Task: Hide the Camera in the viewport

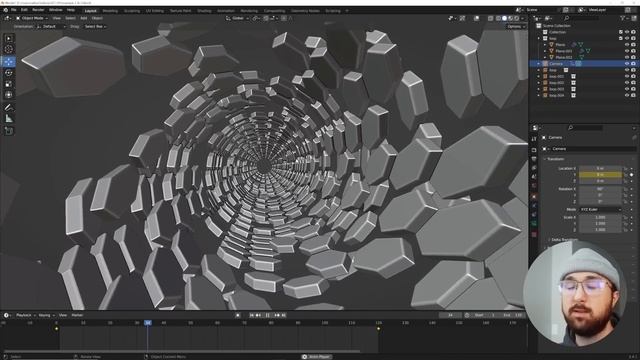Action: coord(627,64)
